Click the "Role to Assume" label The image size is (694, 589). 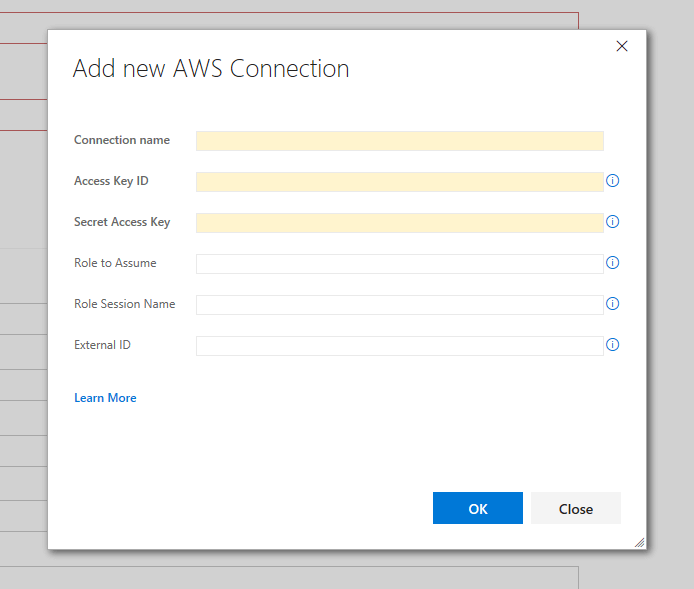(x=115, y=263)
